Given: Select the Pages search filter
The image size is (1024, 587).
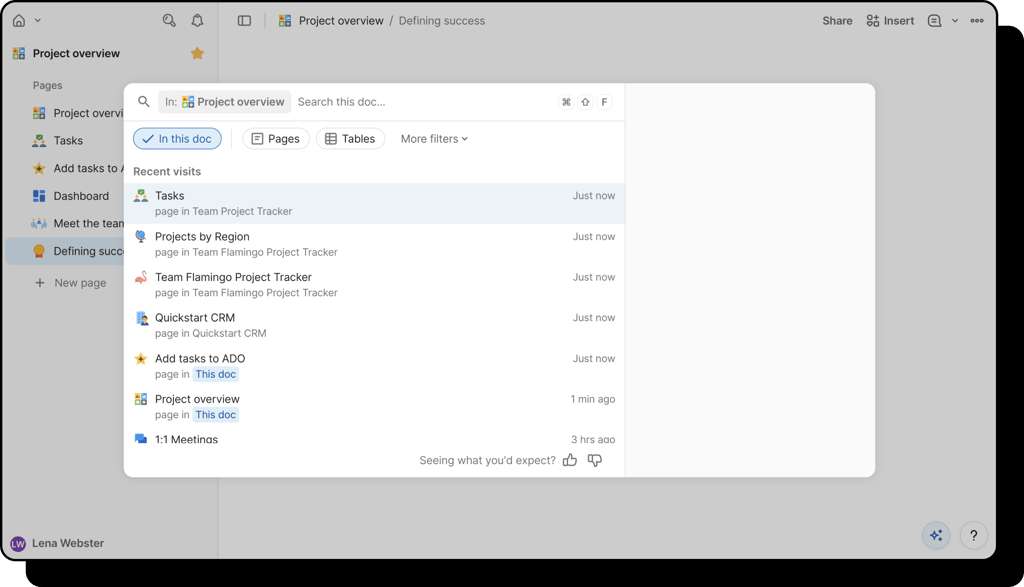Looking at the screenshot, I should pos(275,138).
